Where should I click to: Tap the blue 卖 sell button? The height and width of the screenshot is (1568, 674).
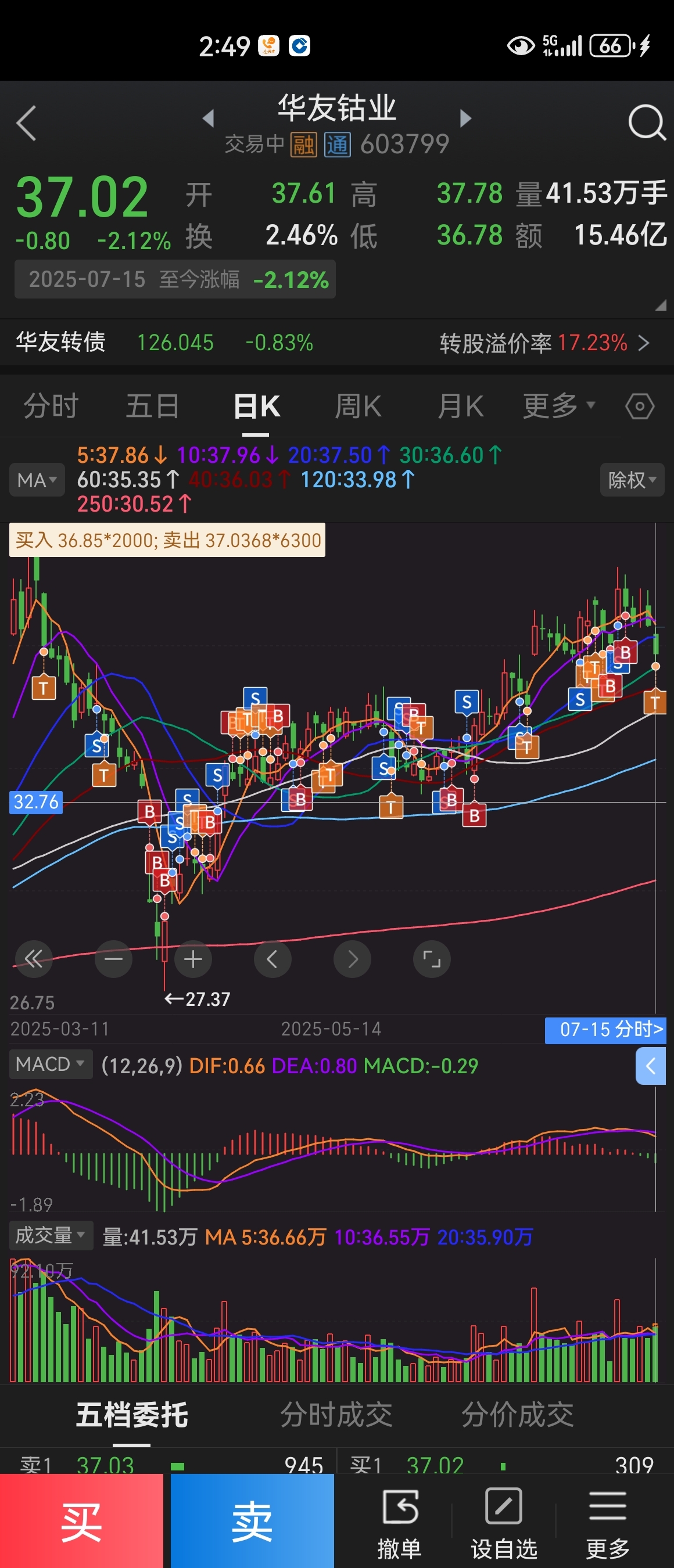252,1520
